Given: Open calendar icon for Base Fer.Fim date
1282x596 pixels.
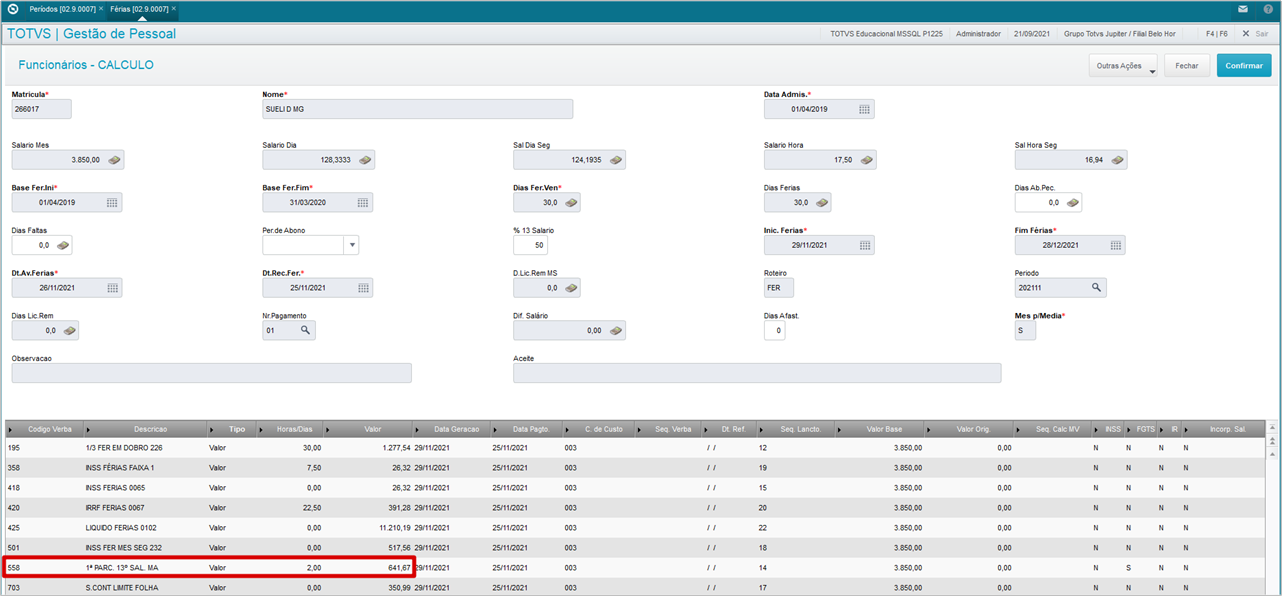Looking at the screenshot, I should point(363,202).
